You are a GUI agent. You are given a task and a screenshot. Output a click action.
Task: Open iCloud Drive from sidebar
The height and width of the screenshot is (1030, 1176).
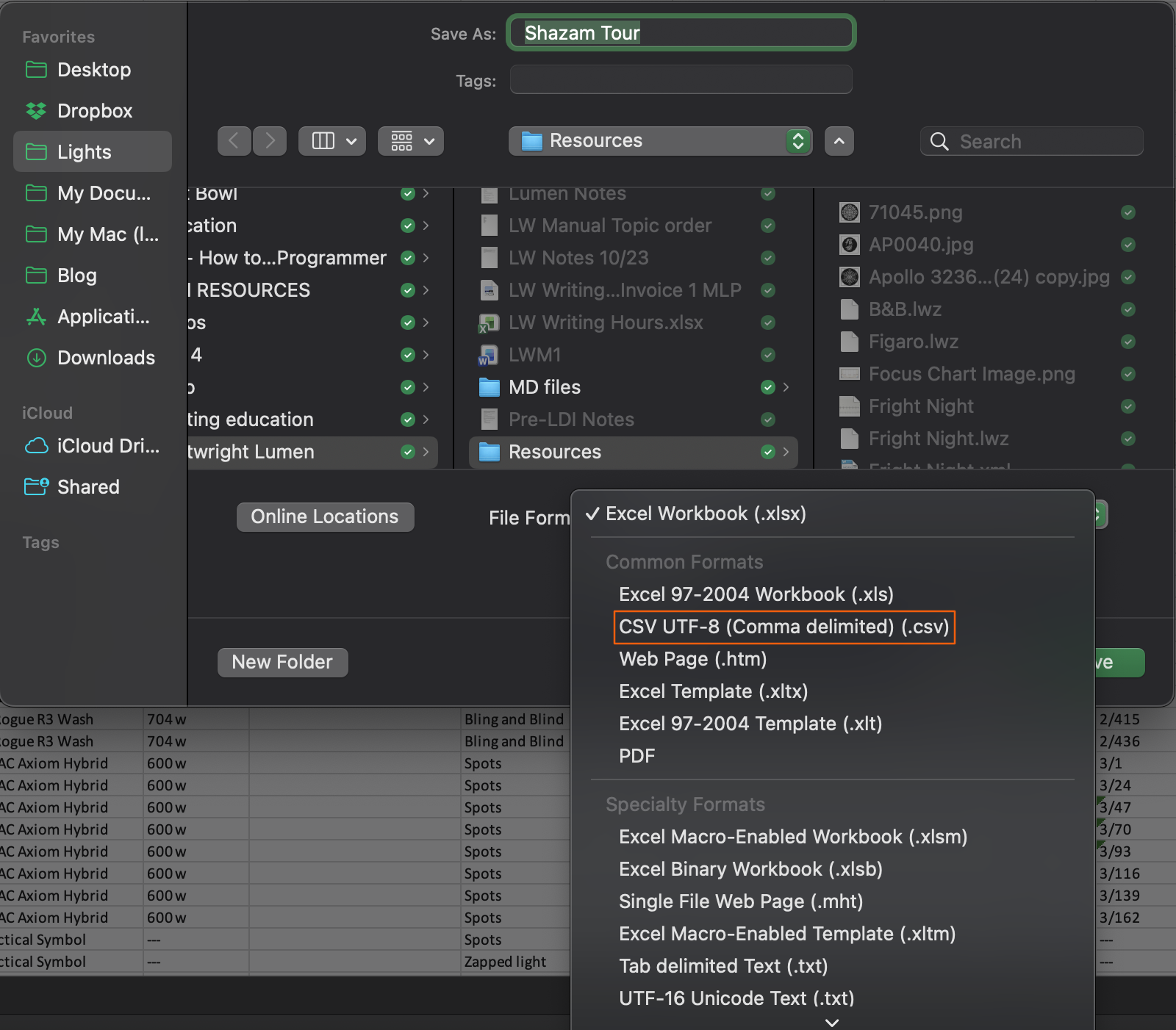click(x=107, y=446)
